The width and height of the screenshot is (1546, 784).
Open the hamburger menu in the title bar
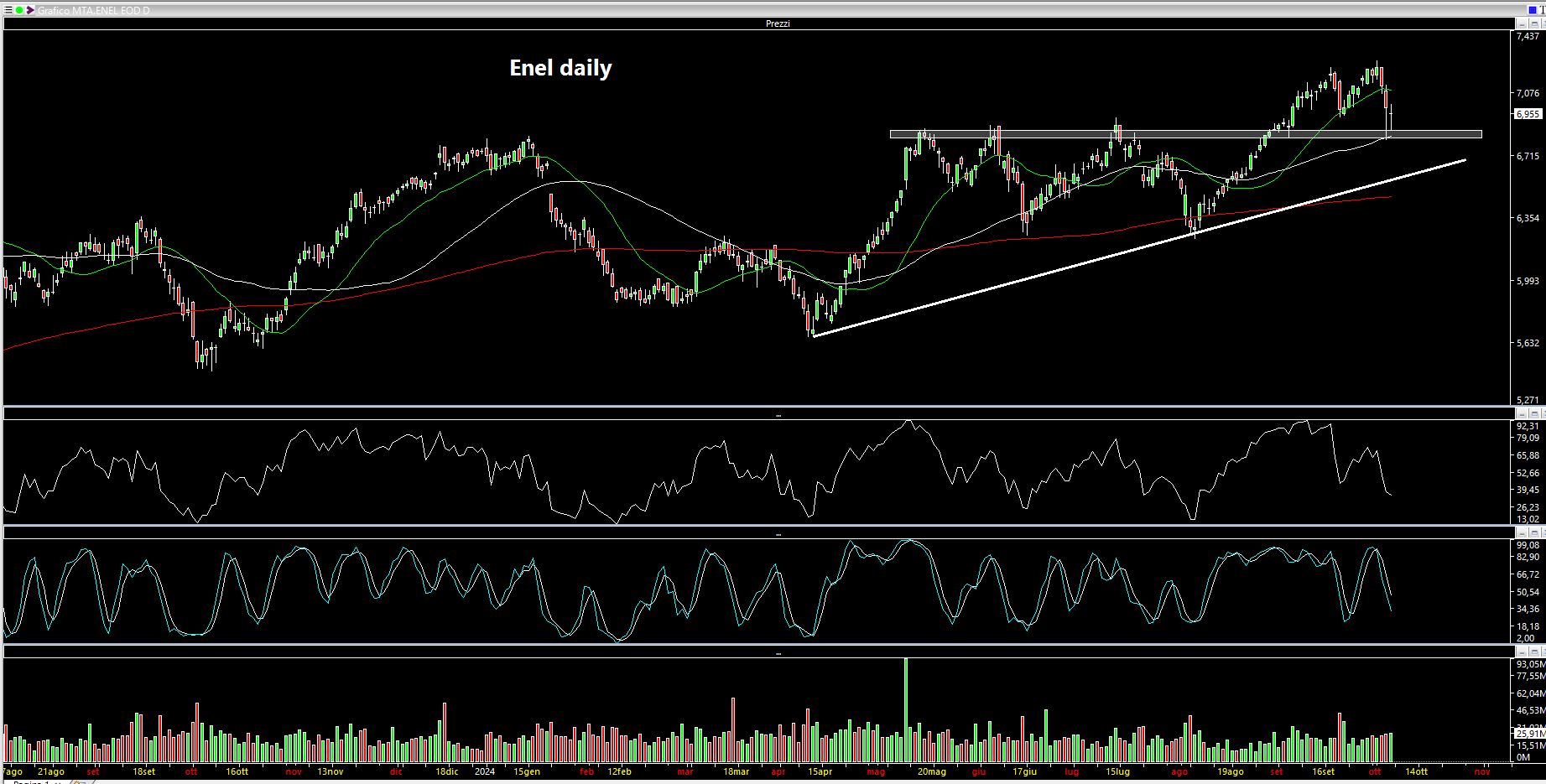pos(8,10)
